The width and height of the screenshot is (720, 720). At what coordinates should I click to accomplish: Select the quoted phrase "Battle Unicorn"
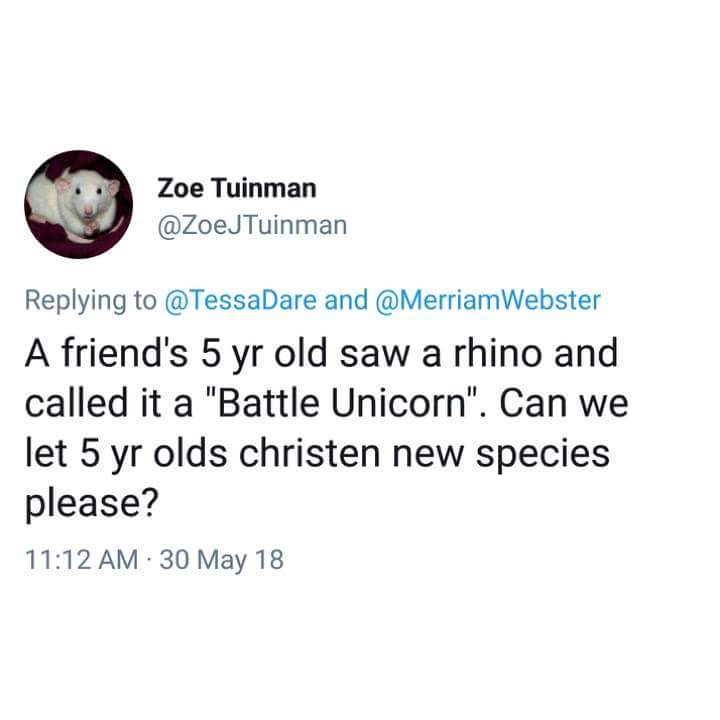[x=342, y=403]
